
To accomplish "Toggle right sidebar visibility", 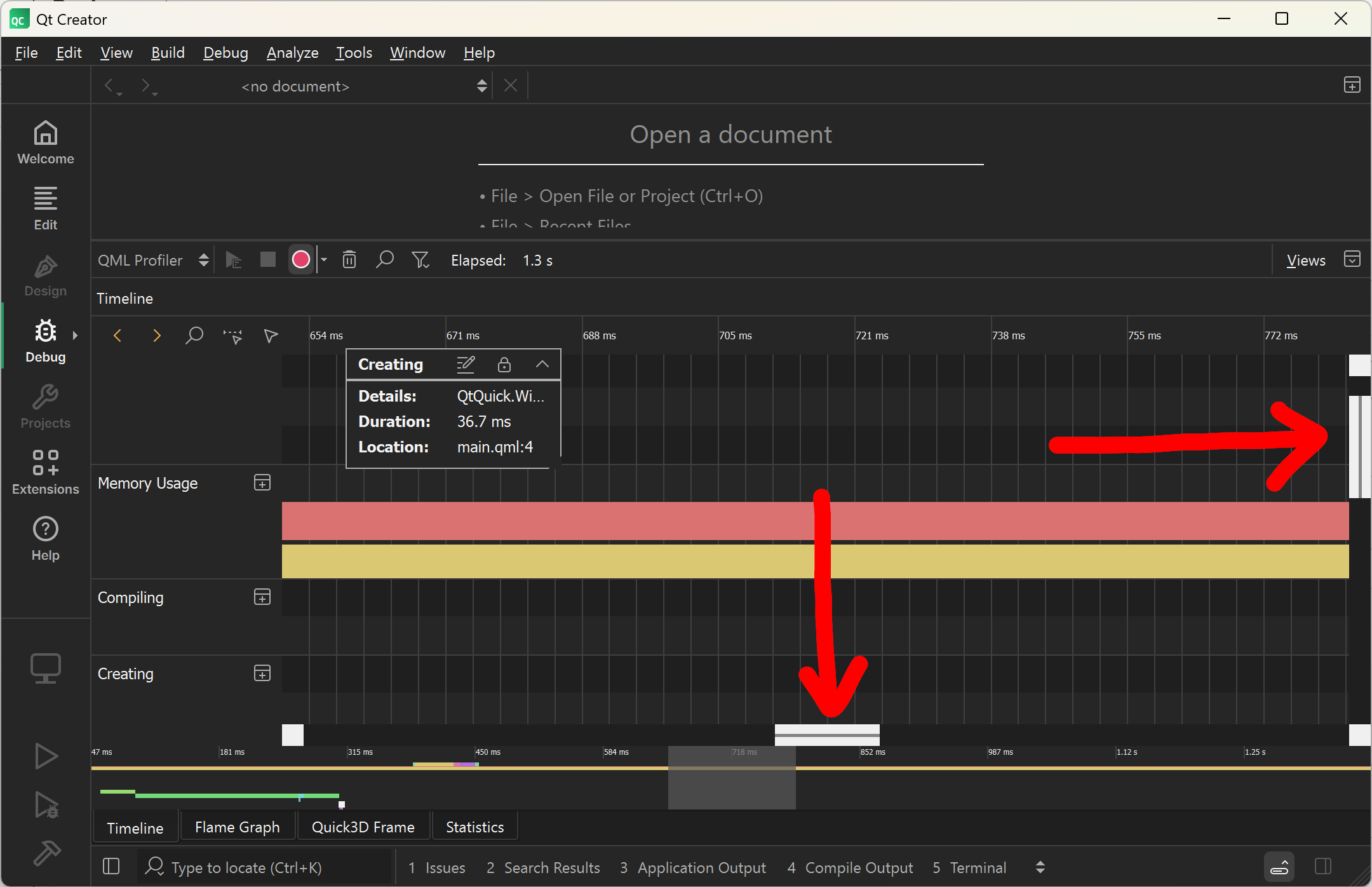I will [1323, 866].
